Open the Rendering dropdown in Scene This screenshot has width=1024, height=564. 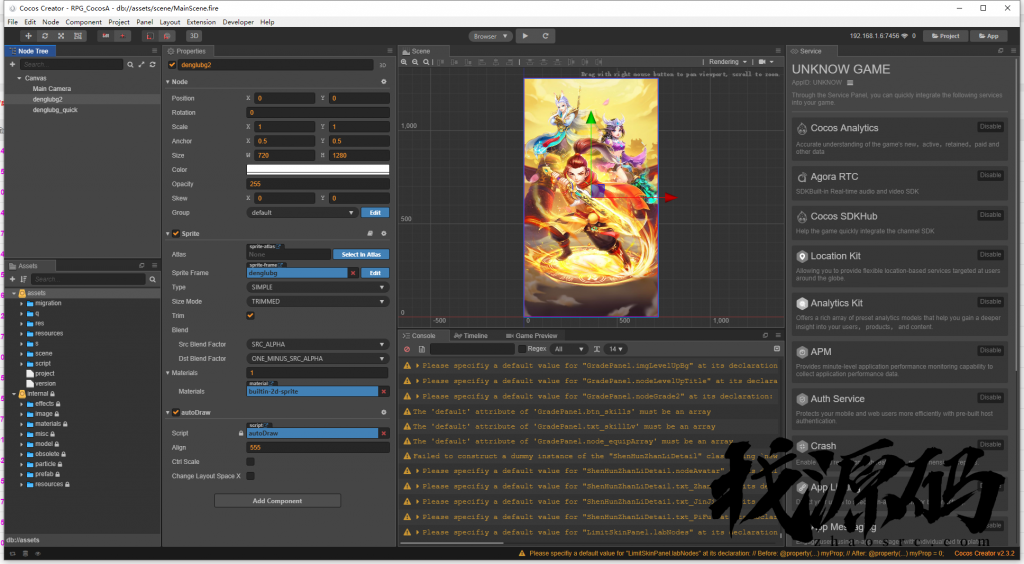(x=728, y=62)
